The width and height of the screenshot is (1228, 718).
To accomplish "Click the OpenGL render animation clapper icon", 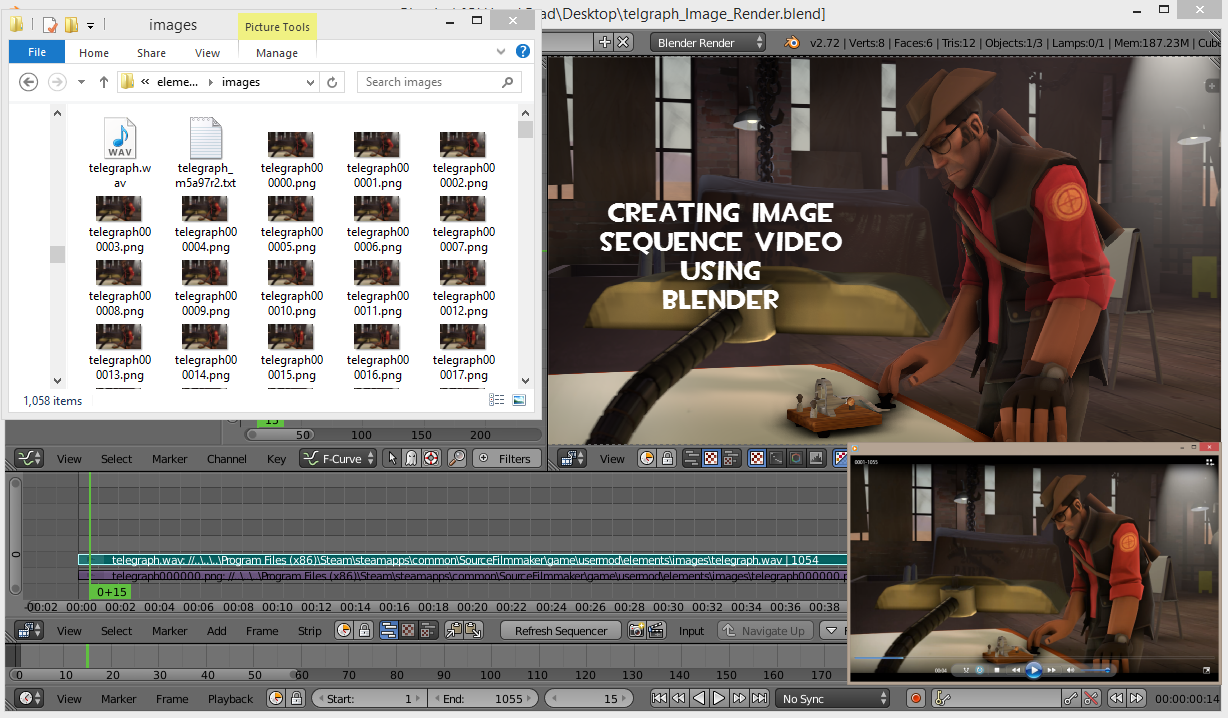I will click(656, 631).
